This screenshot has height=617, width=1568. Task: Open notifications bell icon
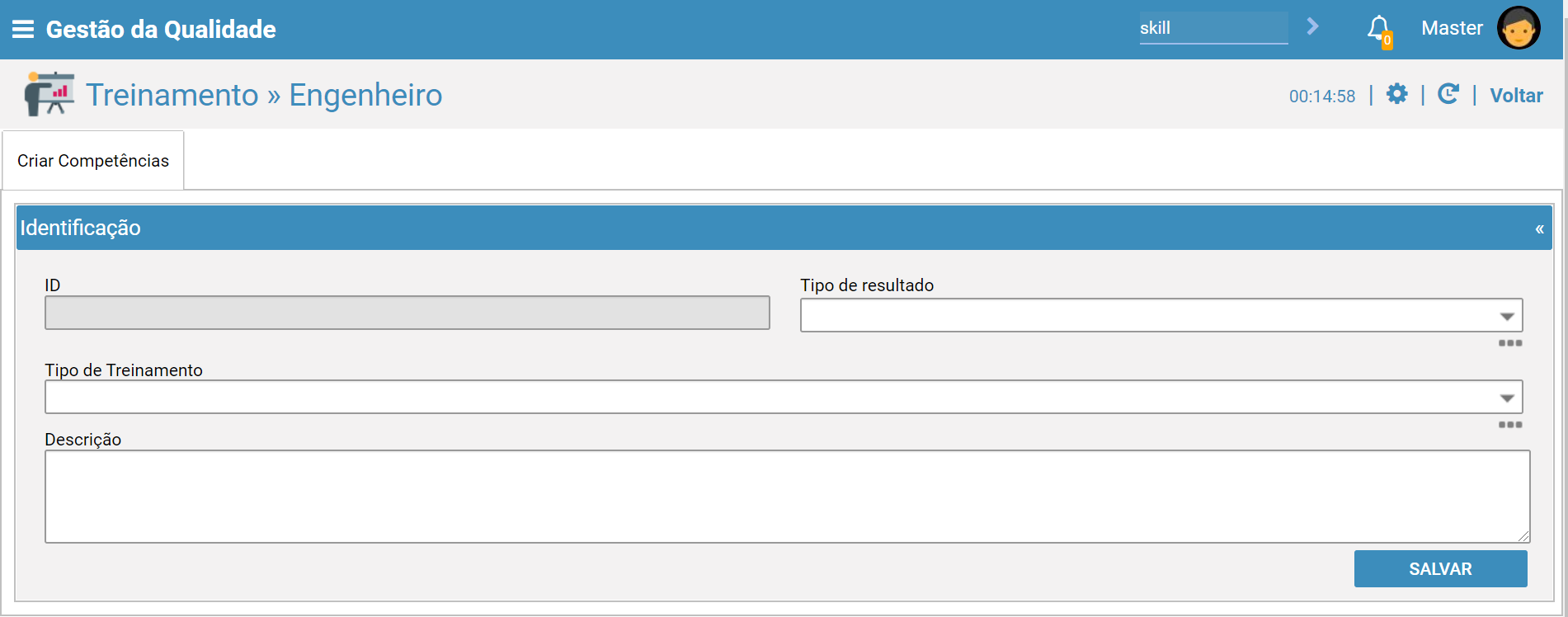click(1379, 31)
